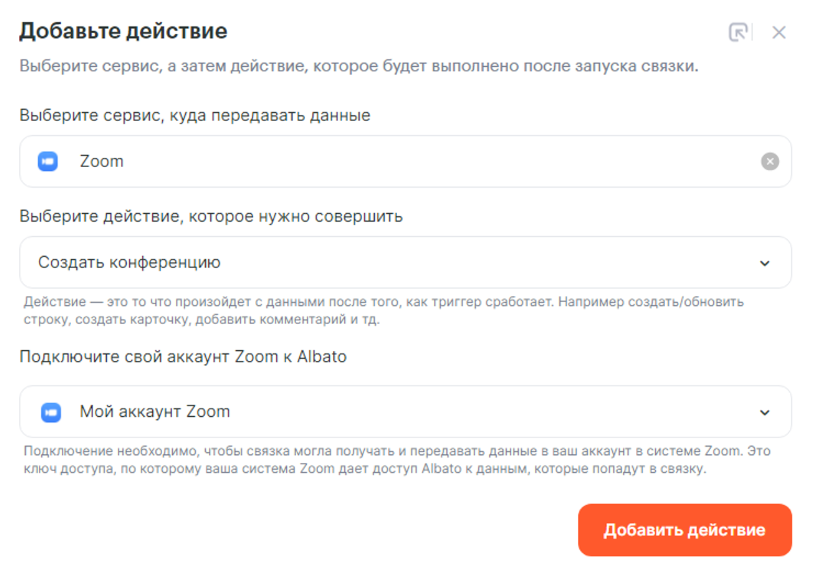The width and height of the screenshot is (830, 575).
Task: Click the subtitle starting with Выберите сервис, а затем
Action: (358, 68)
